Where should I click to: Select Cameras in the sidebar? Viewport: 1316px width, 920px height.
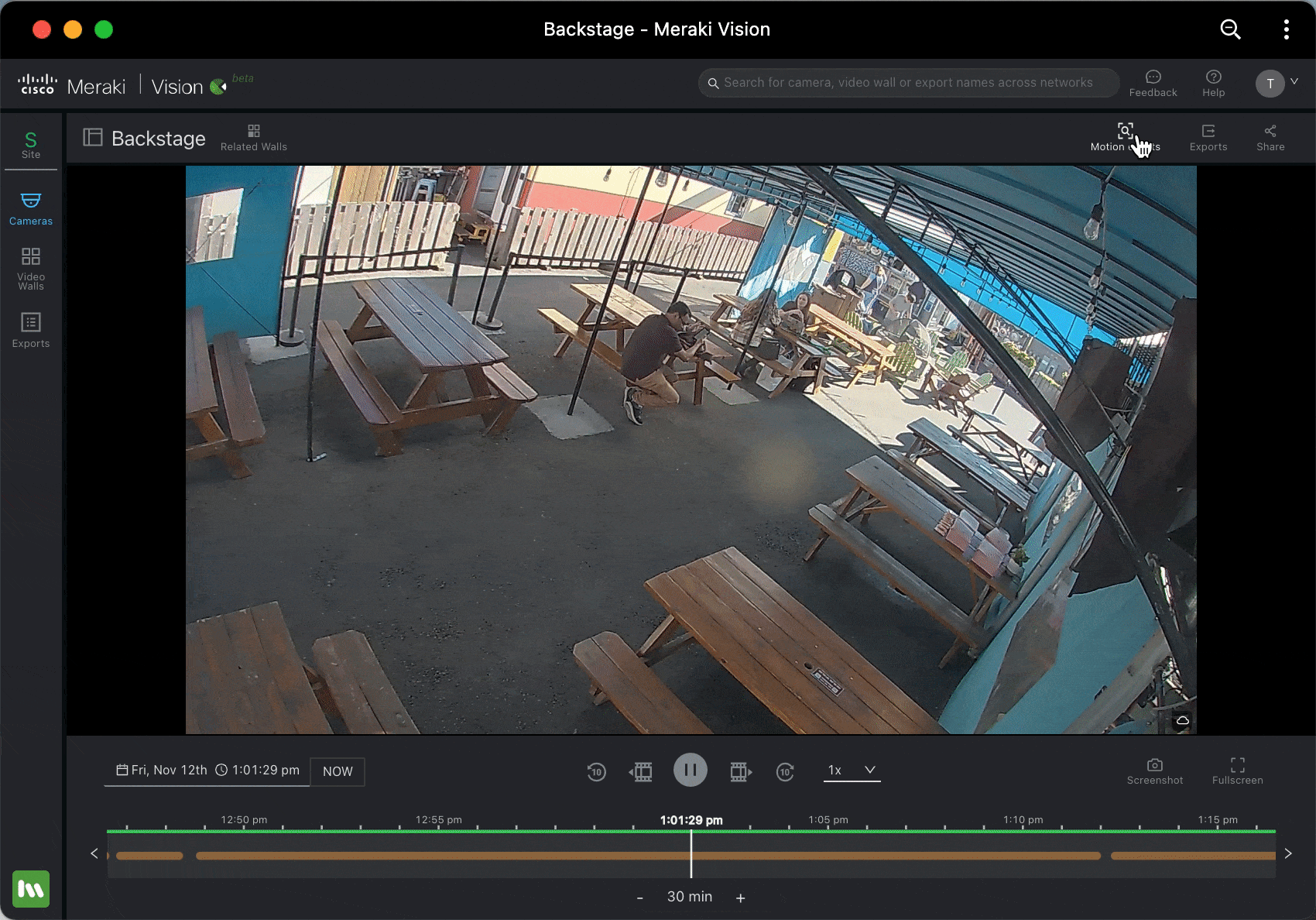pyautogui.click(x=31, y=208)
